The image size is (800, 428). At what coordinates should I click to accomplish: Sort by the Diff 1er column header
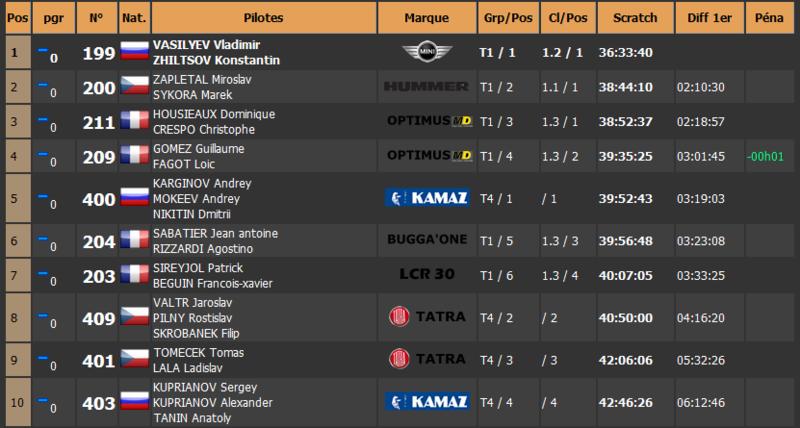point(709,18)
